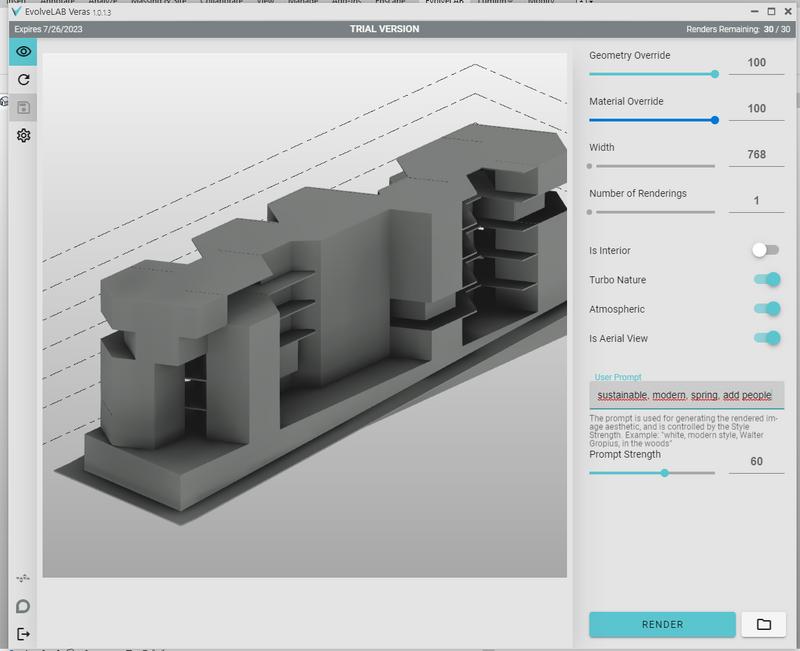Click the Material Override slider handle

pos(715,120)
